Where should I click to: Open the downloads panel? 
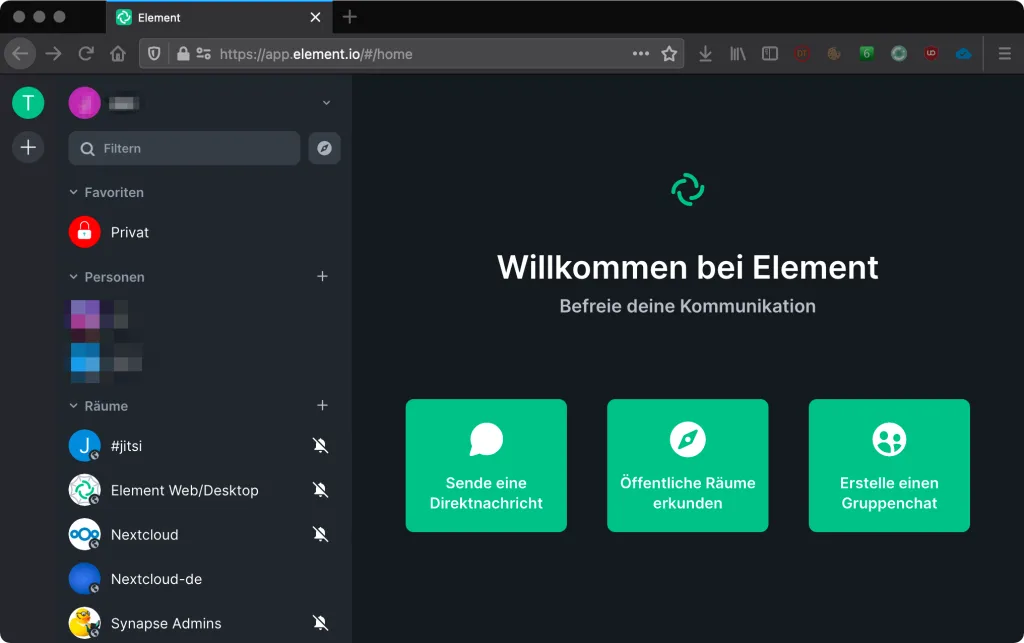705,54
